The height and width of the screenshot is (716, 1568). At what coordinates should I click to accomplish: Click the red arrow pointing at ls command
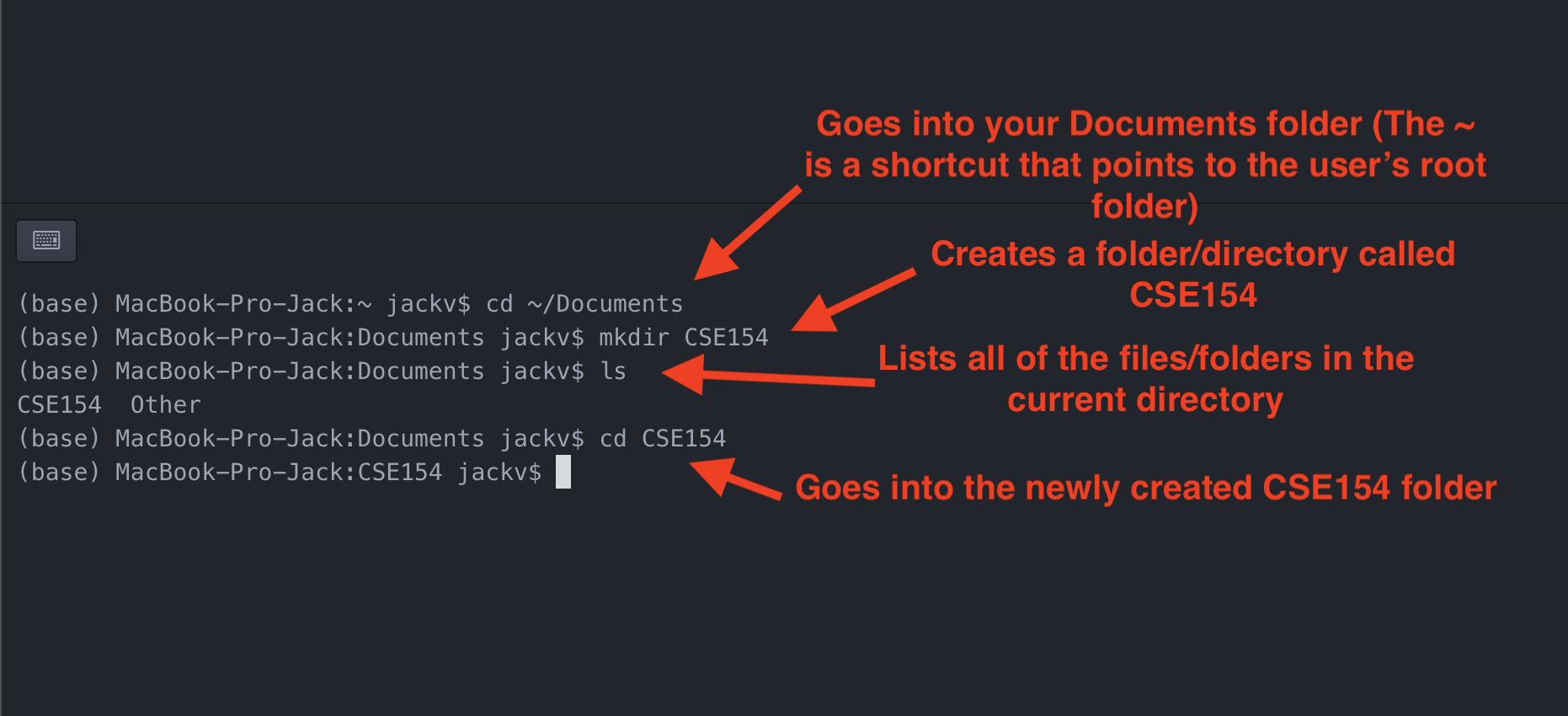point(768,375)
